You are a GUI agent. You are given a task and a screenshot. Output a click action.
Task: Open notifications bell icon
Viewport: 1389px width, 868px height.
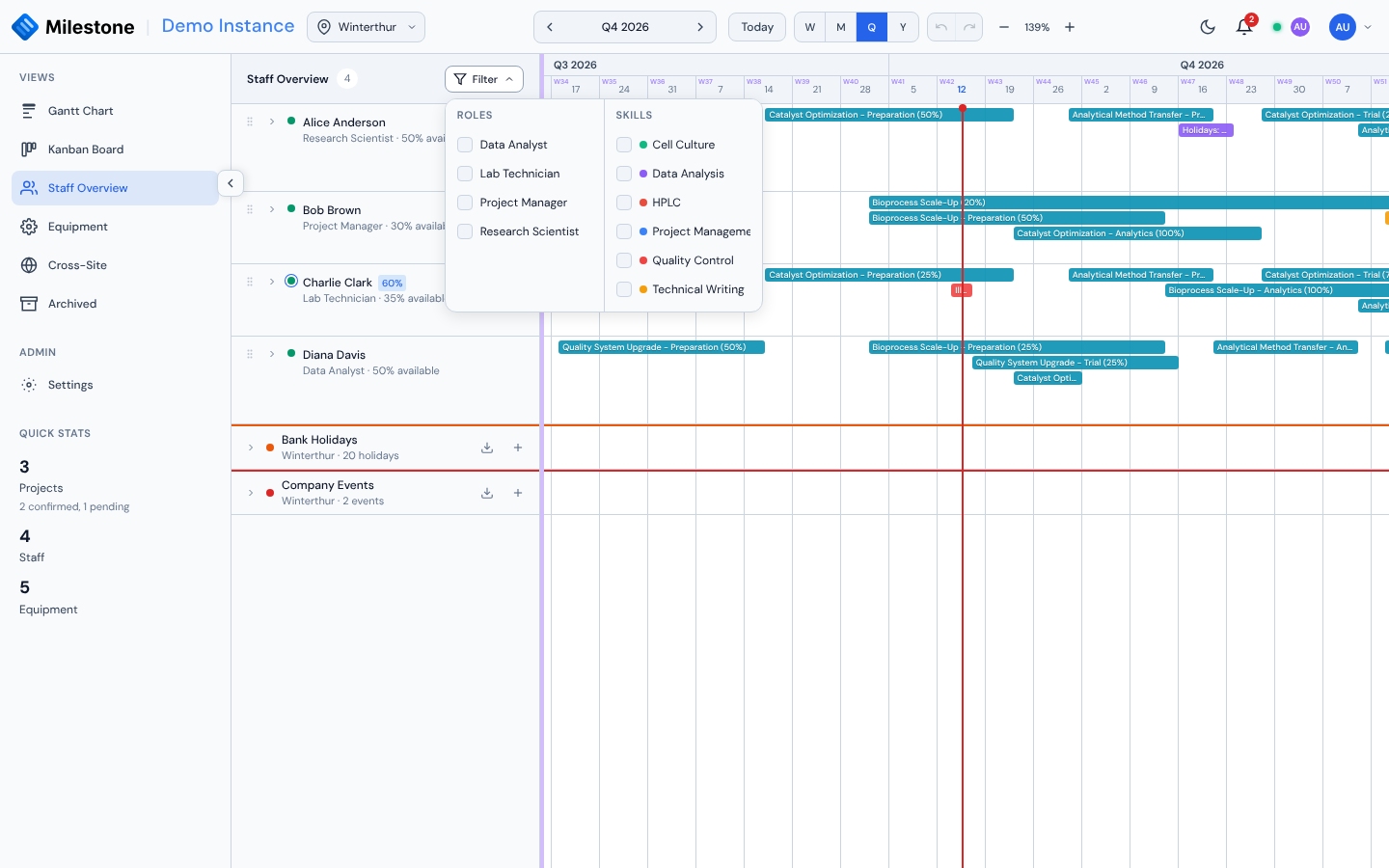1244,27
